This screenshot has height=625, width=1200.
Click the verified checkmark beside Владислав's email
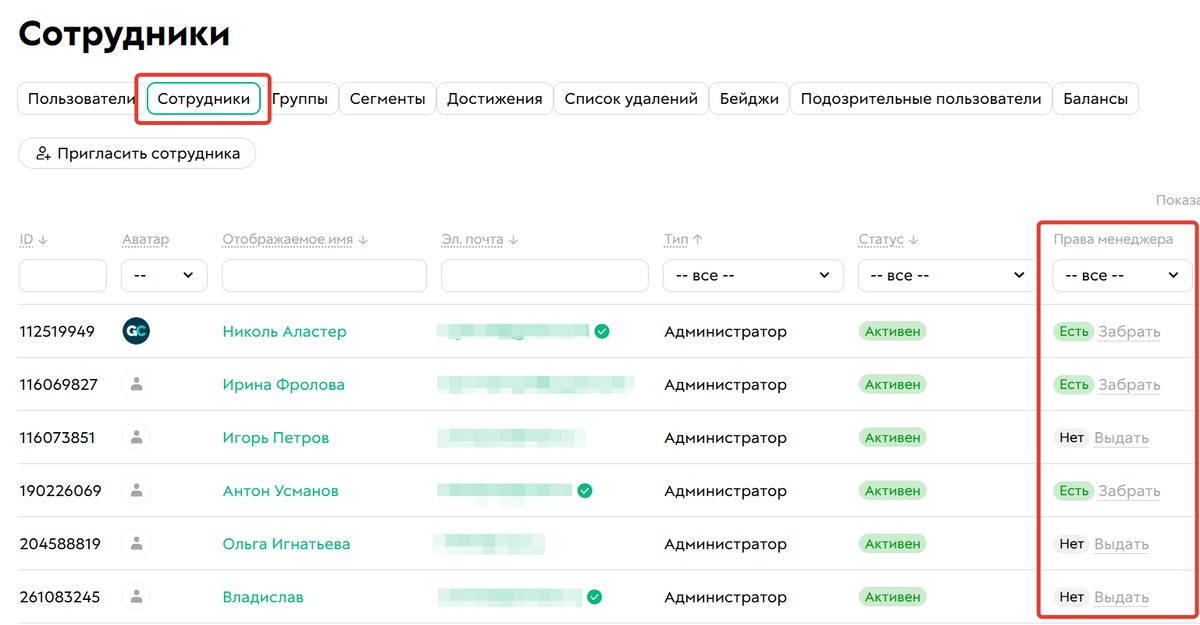pyautogui.click(x=594, y=596)
